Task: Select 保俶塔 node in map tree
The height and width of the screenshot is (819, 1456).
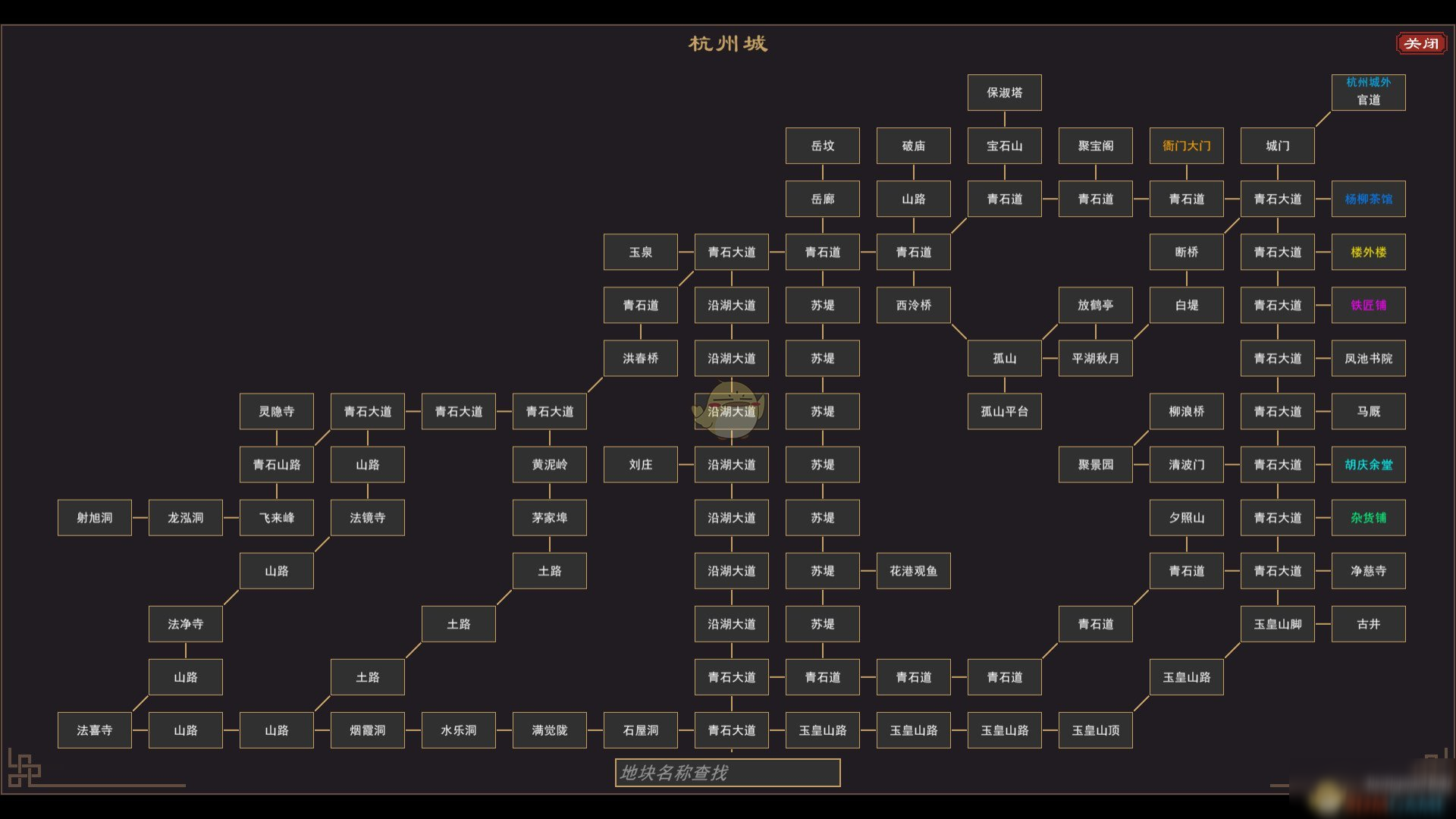Action: coord(1004,92)
